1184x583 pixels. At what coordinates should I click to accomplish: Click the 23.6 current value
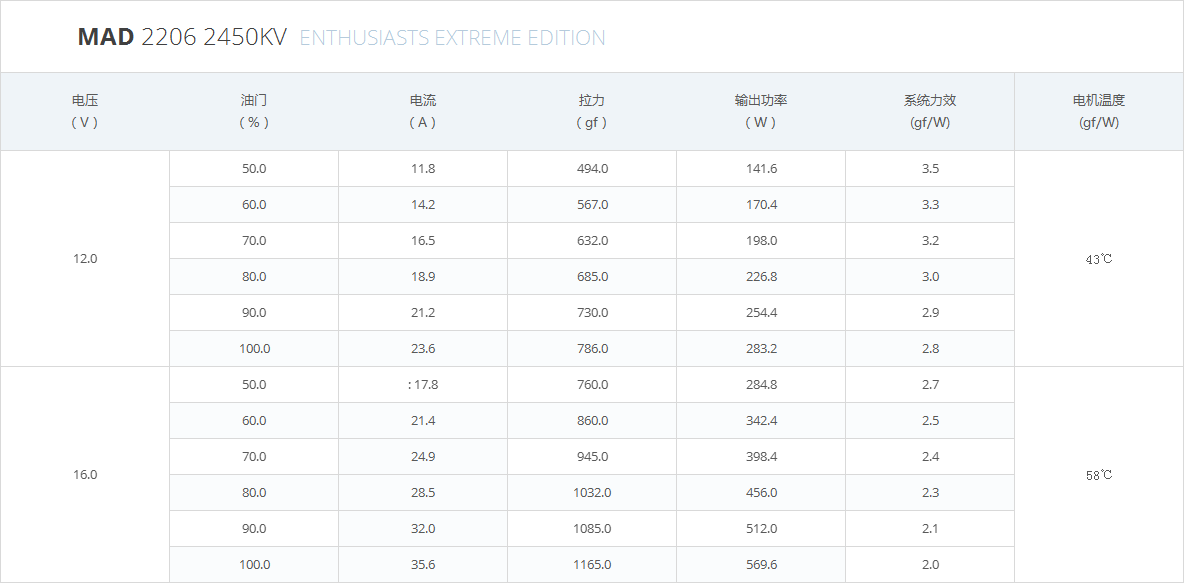[x=423, y=348]
